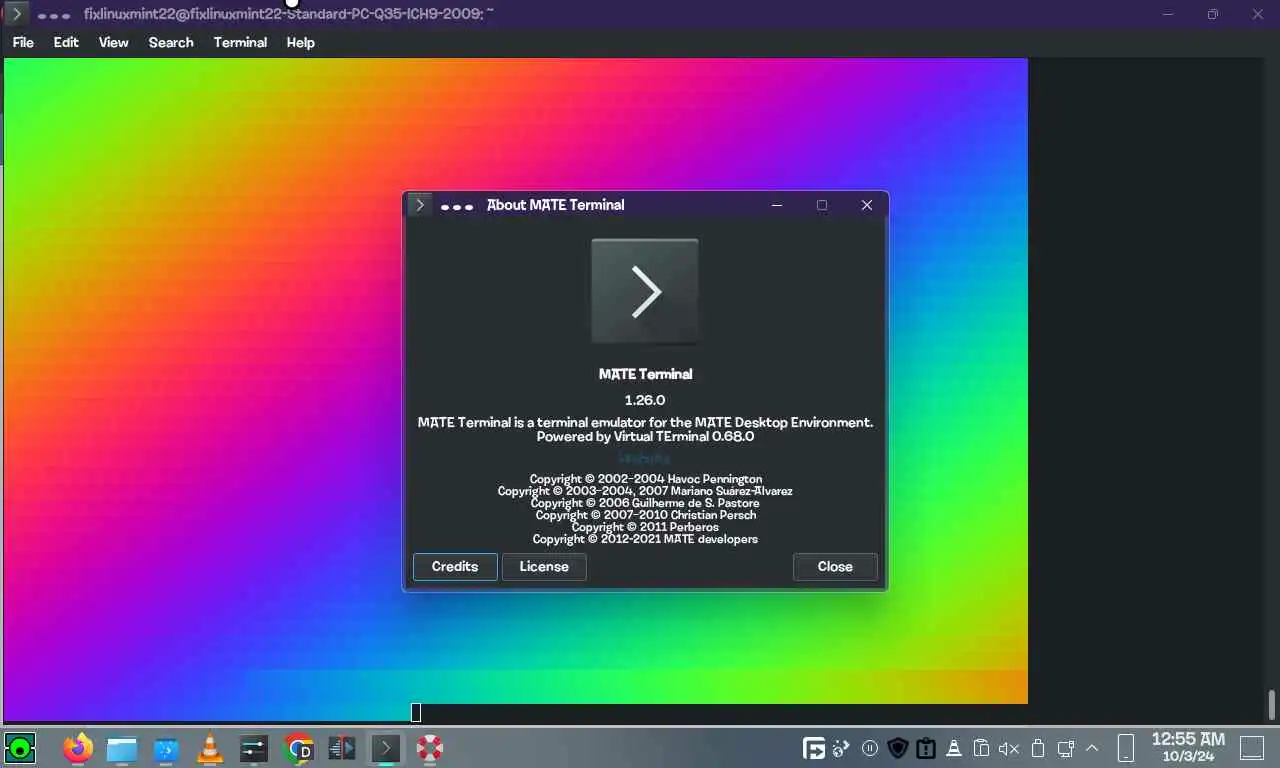Minimize the main terminal window
This screenshot has height=768, width=1280.
click(1167, 14)
